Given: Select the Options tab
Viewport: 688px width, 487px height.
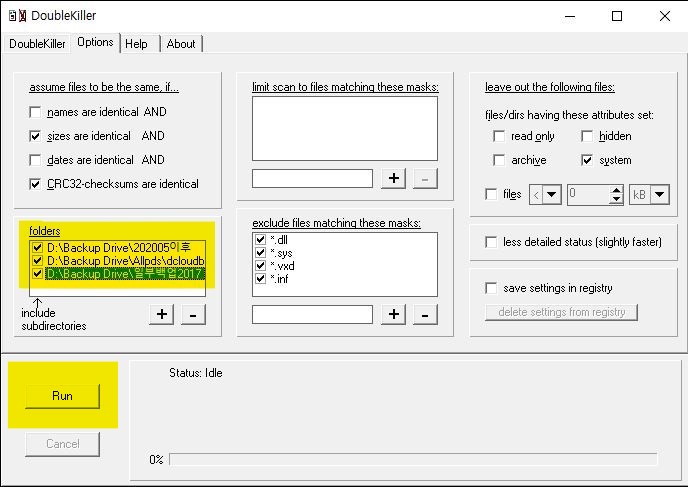Looking at the screenshot, I should tap(95, 43).
